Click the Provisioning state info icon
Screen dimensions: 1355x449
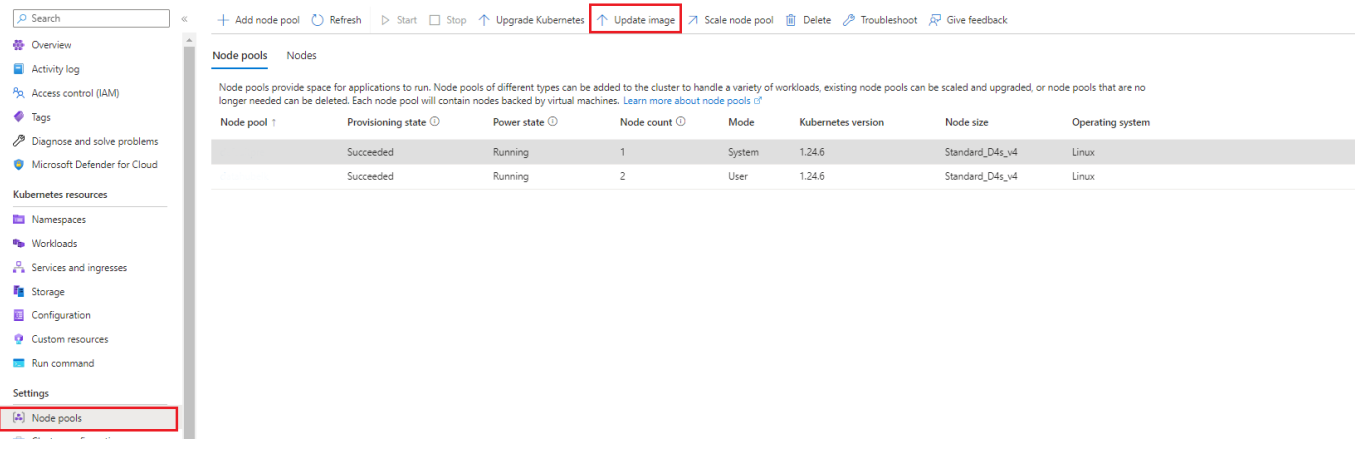pyautogui.click(x=435, y=122)
